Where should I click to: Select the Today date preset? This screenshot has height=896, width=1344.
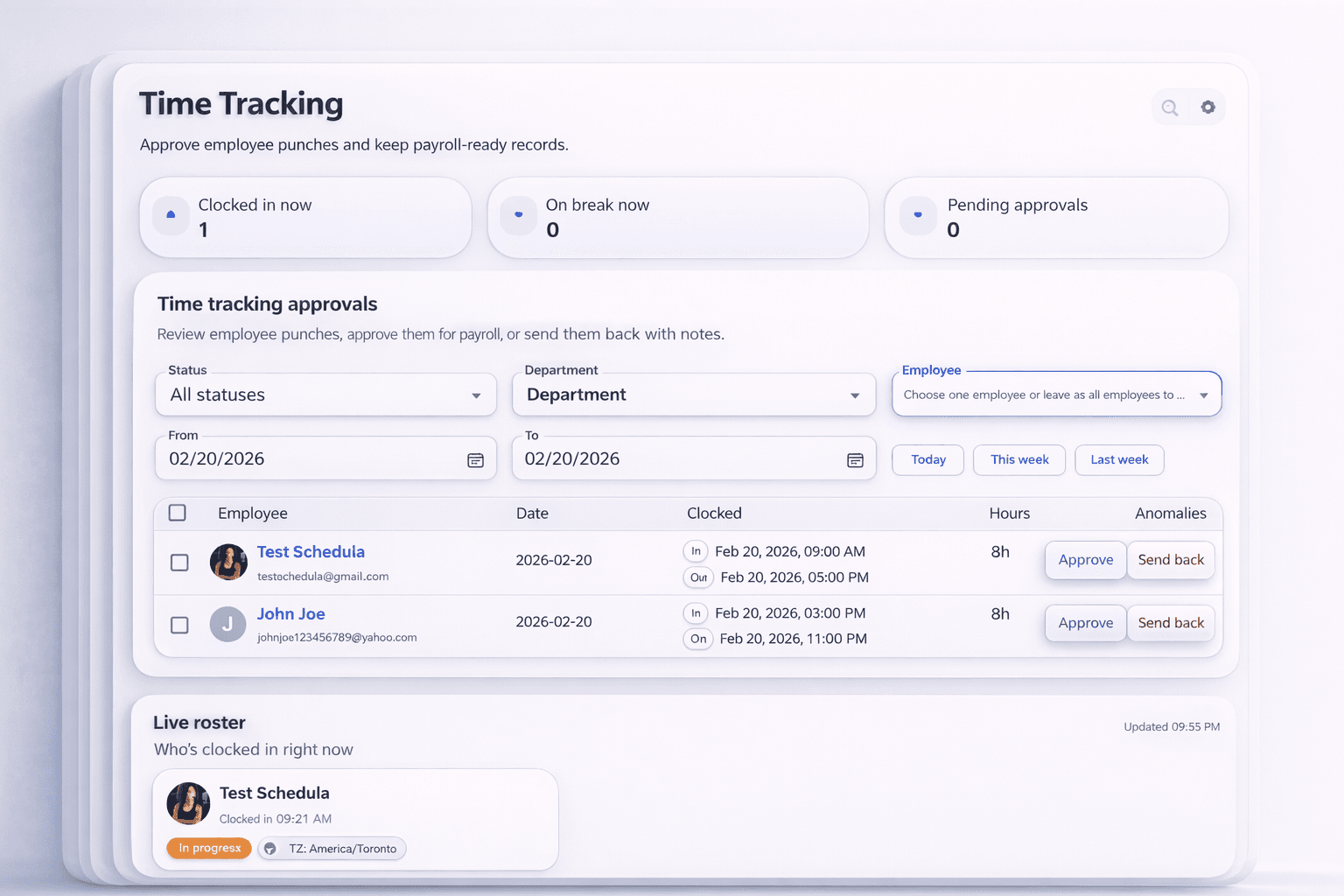928,460
